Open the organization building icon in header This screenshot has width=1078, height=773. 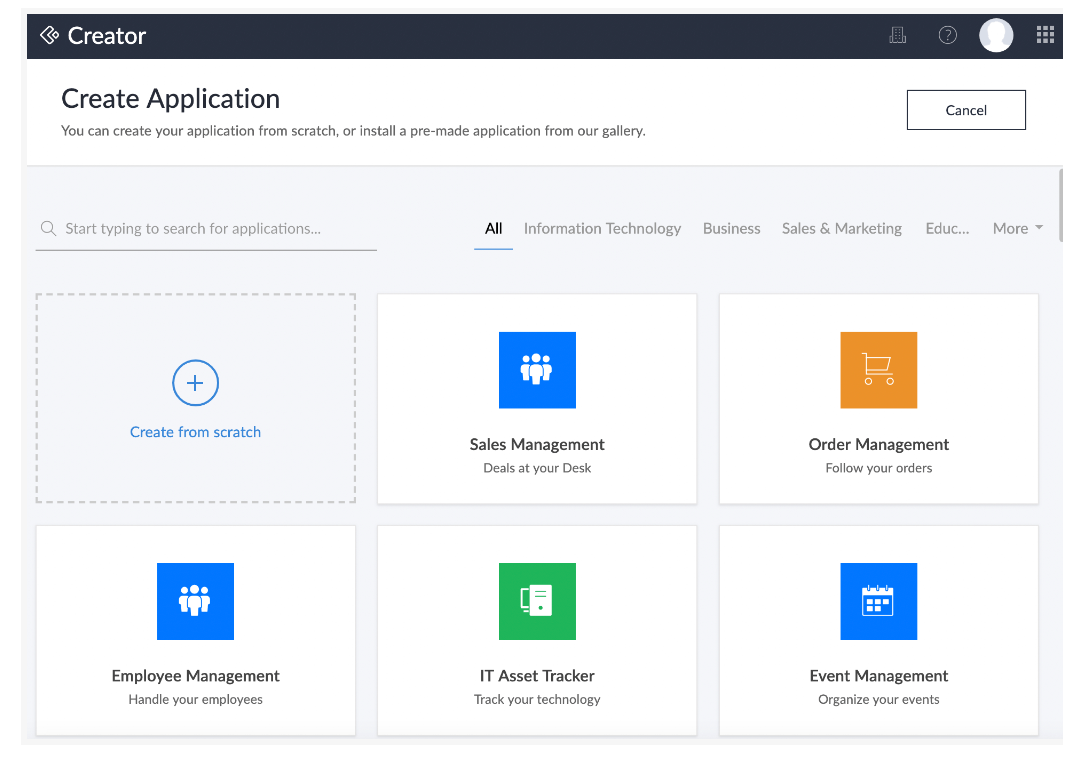tap(897, 36)
